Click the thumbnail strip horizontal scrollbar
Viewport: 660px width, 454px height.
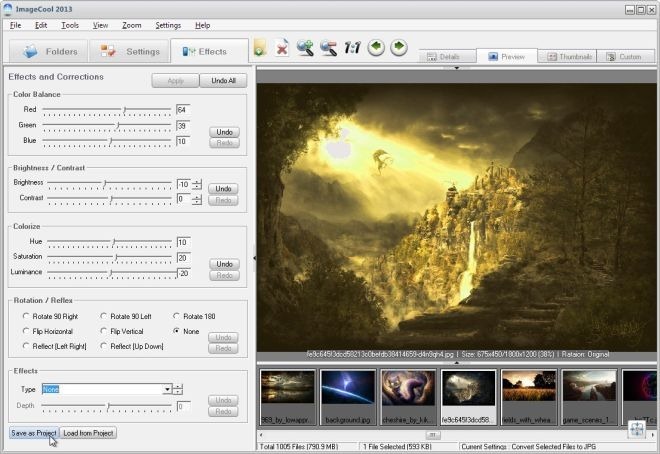click(x=432, y=435)
